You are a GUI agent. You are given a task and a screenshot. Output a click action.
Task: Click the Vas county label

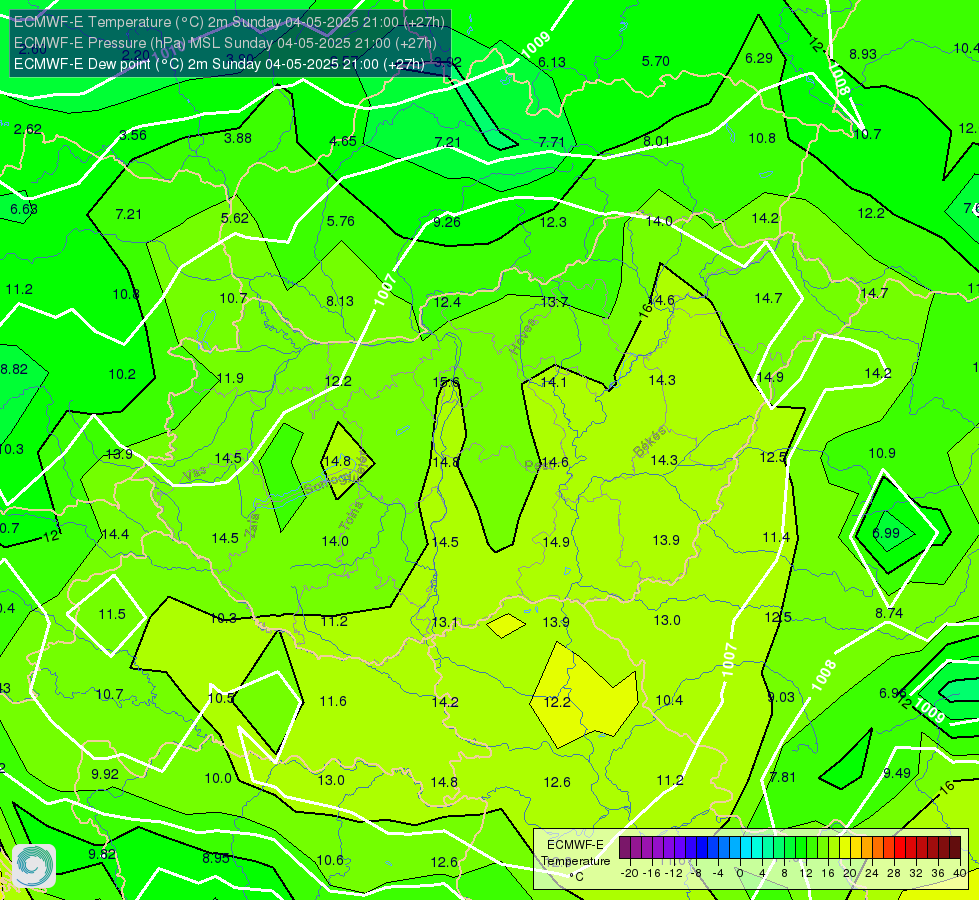(x=195, y=474)
